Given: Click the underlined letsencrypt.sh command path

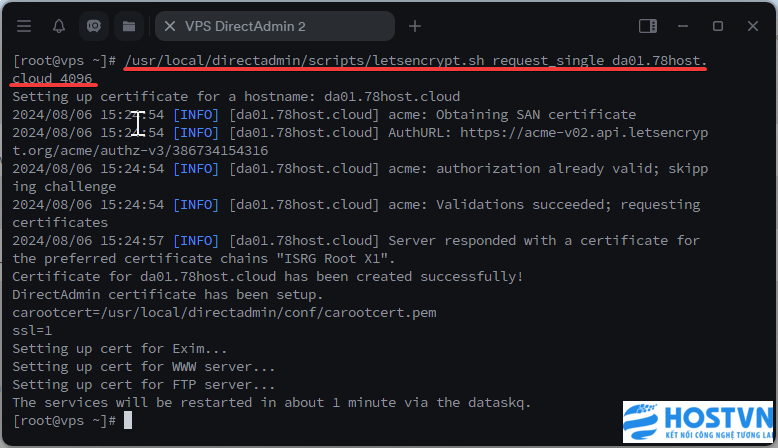Looking at the screenshot, I should [x=304, y=61].
